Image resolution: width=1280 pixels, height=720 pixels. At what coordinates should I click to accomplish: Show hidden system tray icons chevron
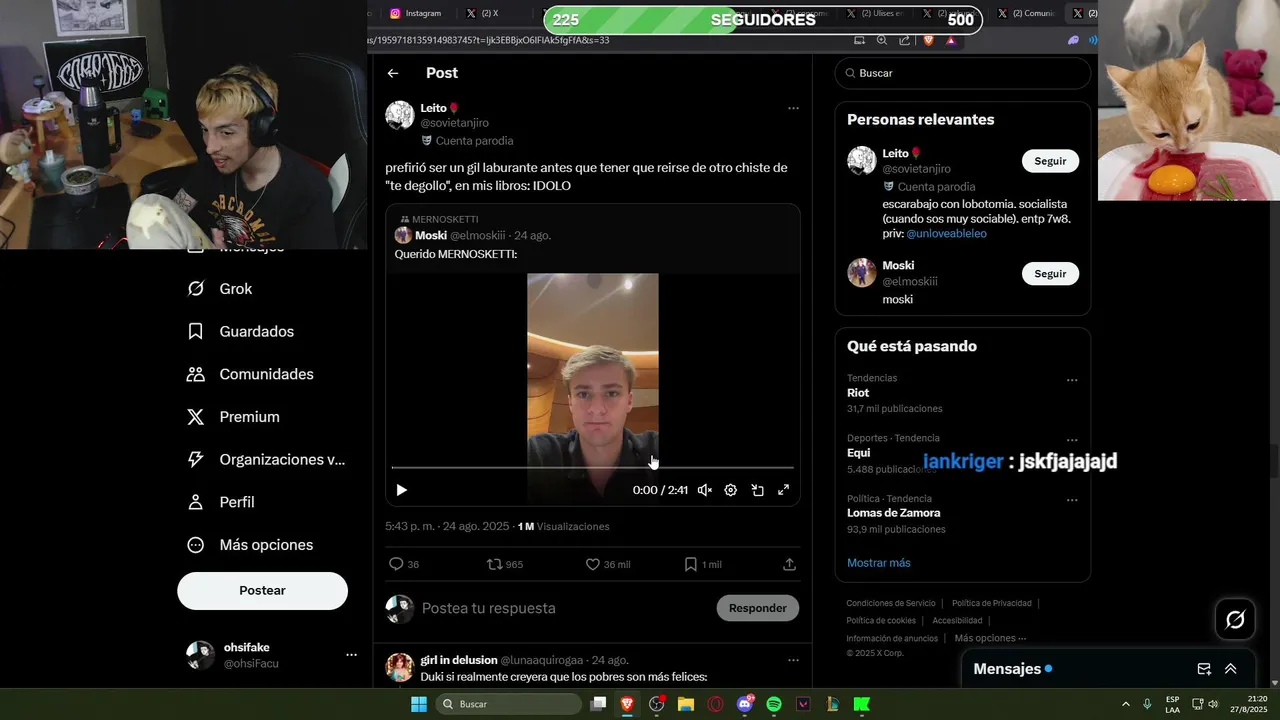pos(1125,704)
